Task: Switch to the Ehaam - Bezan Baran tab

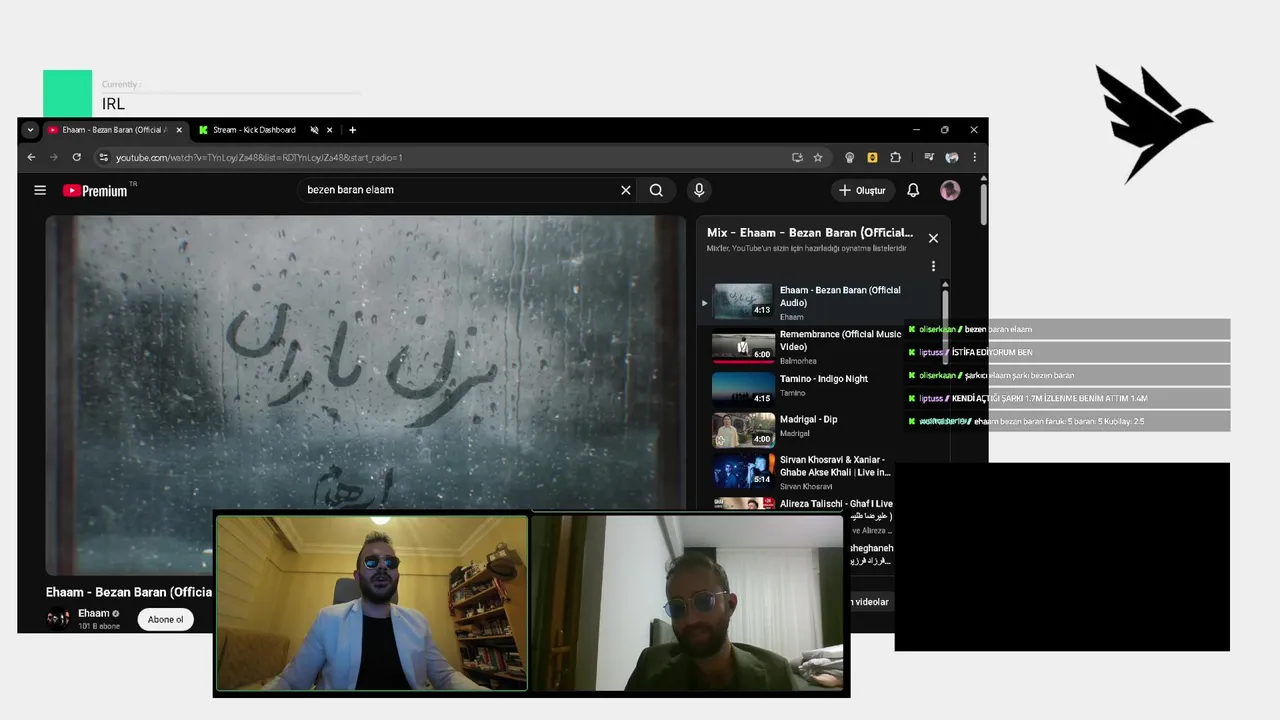Action: point(114,130)
